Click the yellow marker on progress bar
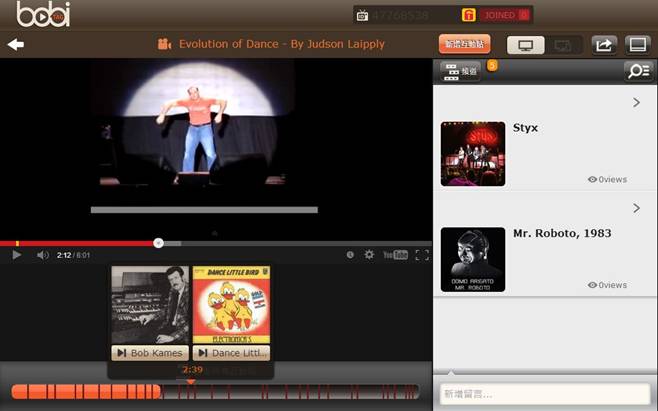This screenshot has height=411, width=658. pos(17,243)
